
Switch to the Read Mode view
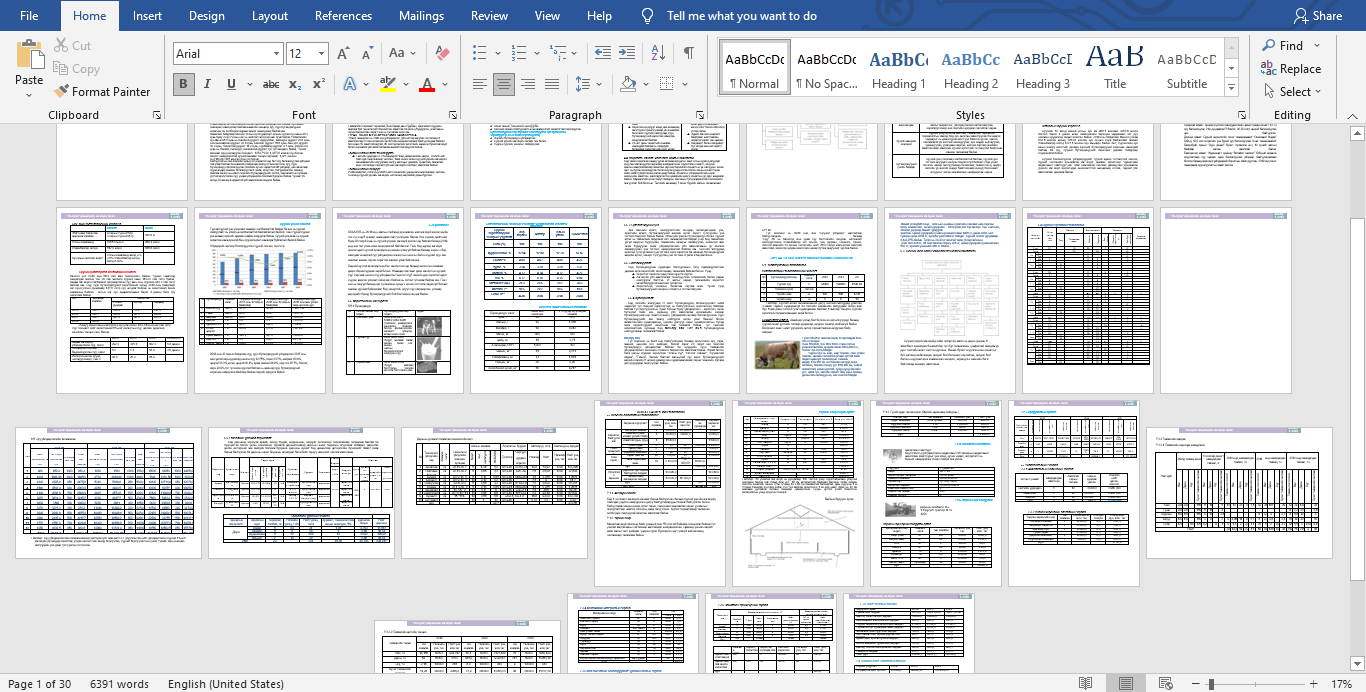1085,684
